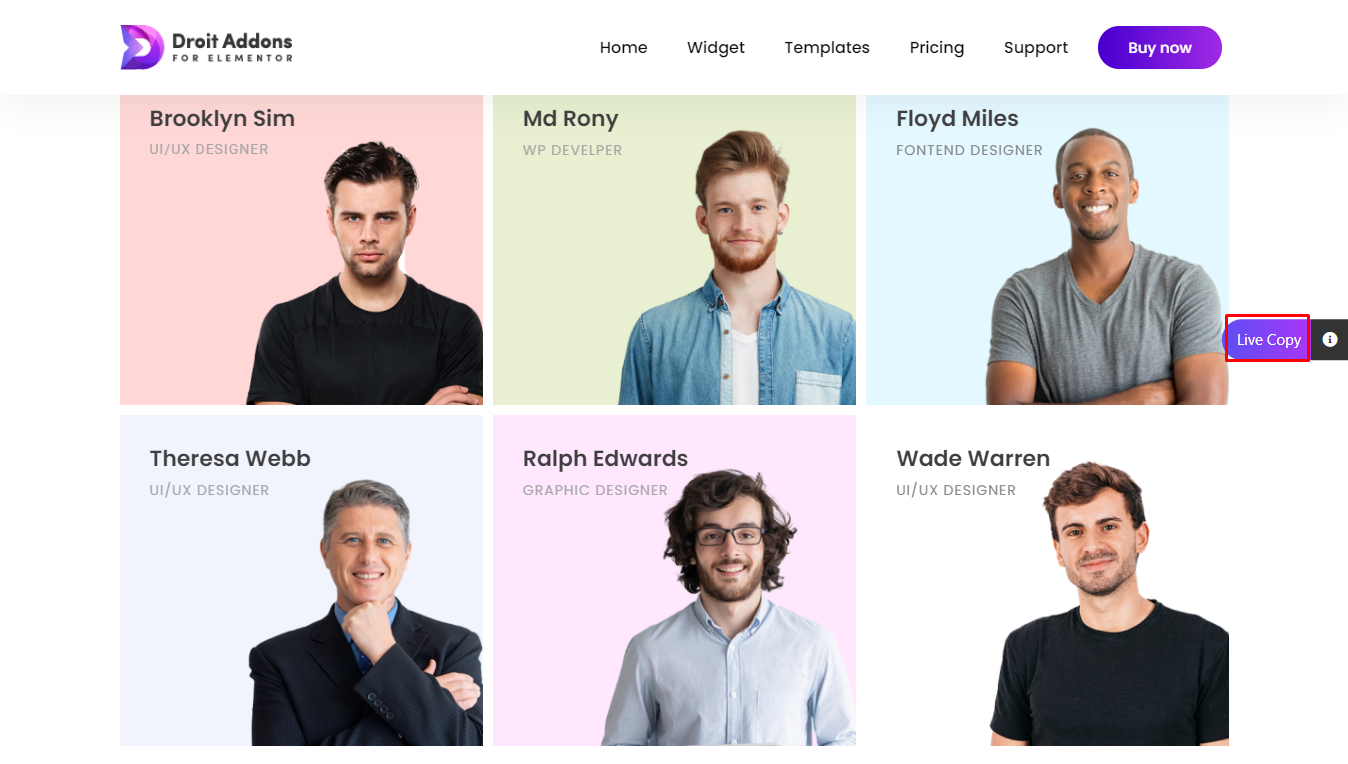Image resolution: width=1348 pixels, height=764 pixels.
Task: Click the Floyd Miles name heading
Action: [x=957, y=118]
